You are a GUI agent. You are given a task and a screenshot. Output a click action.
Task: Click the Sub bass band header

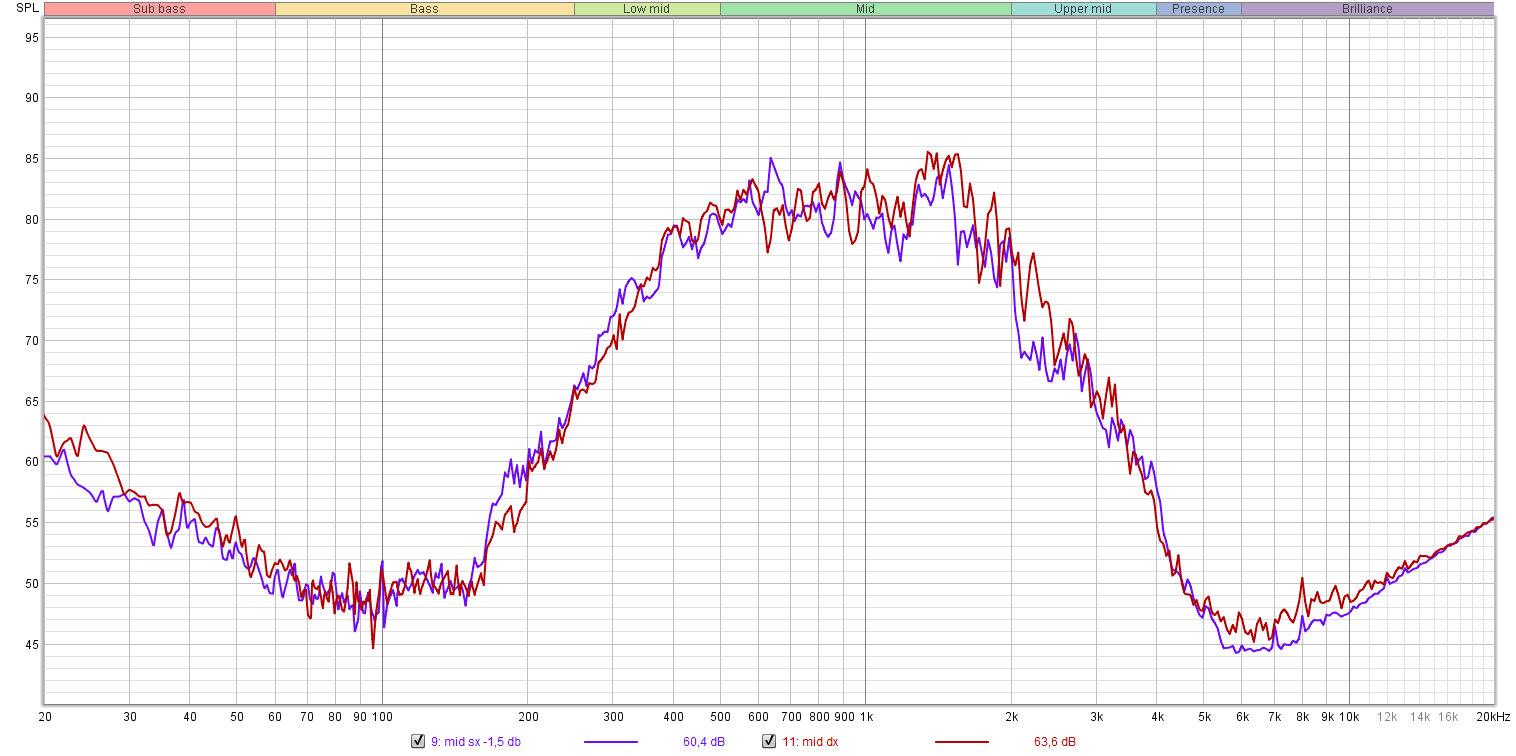(160, 9)
